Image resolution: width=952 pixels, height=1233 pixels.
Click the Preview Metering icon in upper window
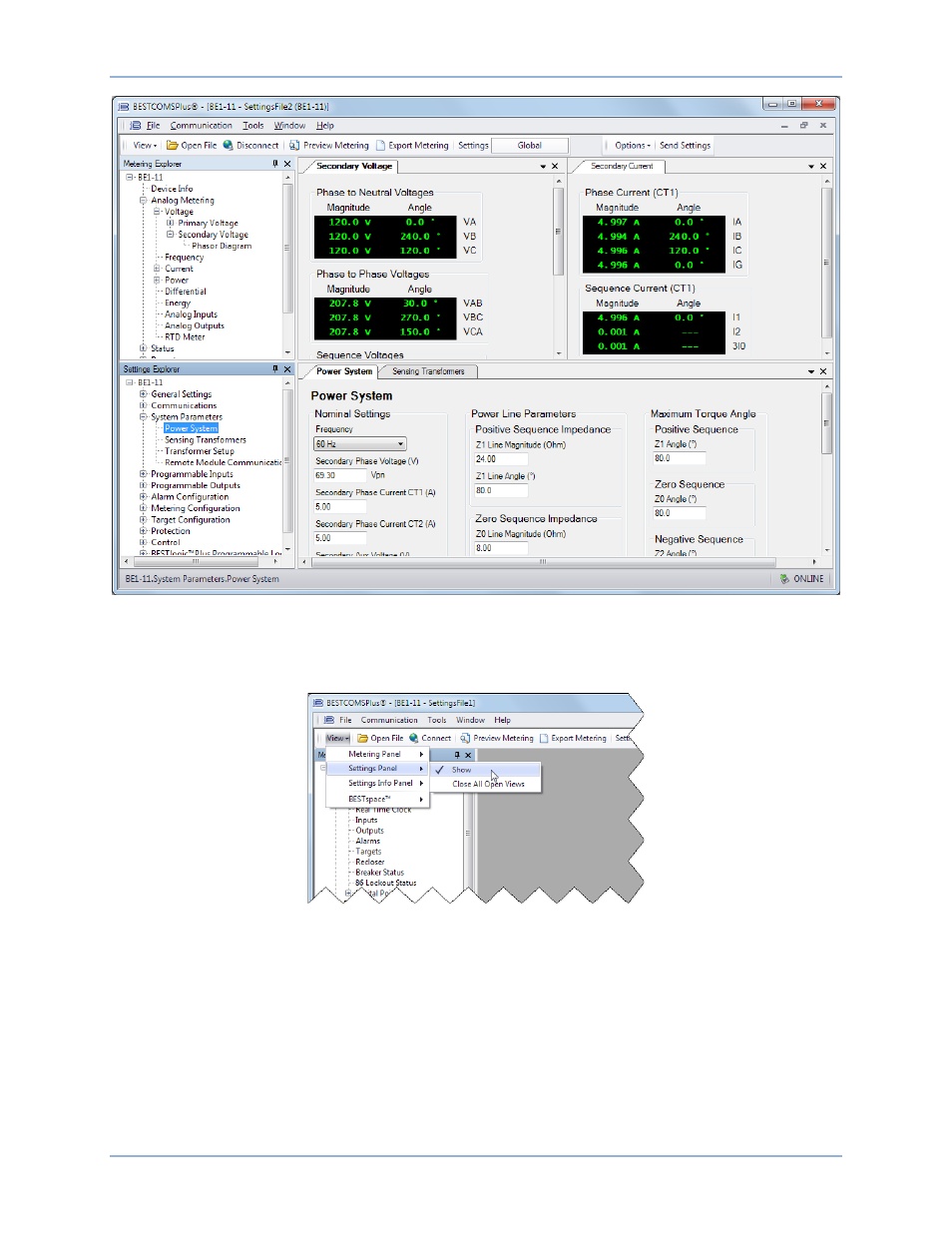click(x=294, y=146)
